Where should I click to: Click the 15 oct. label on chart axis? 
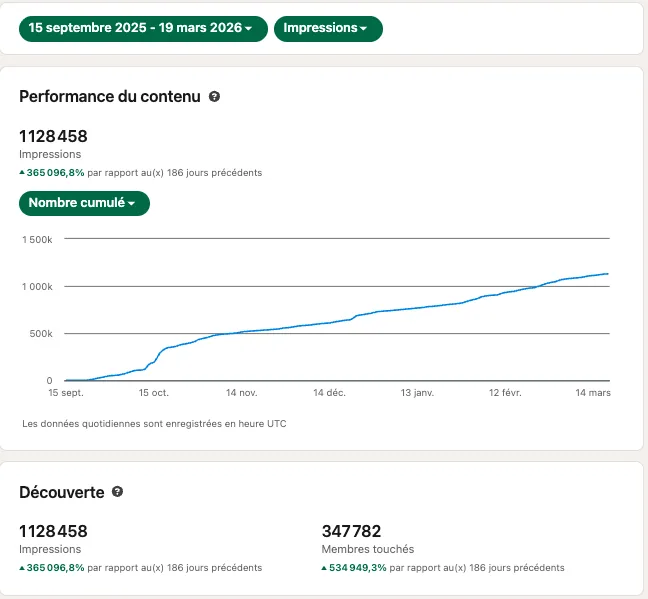point(154,393)
